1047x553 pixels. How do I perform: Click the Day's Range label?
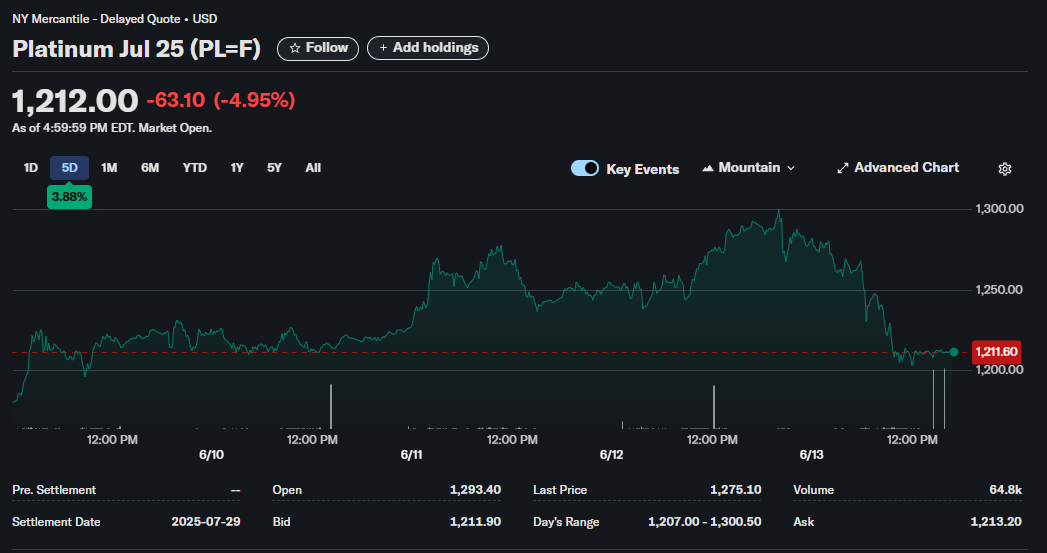click(566, 522)
